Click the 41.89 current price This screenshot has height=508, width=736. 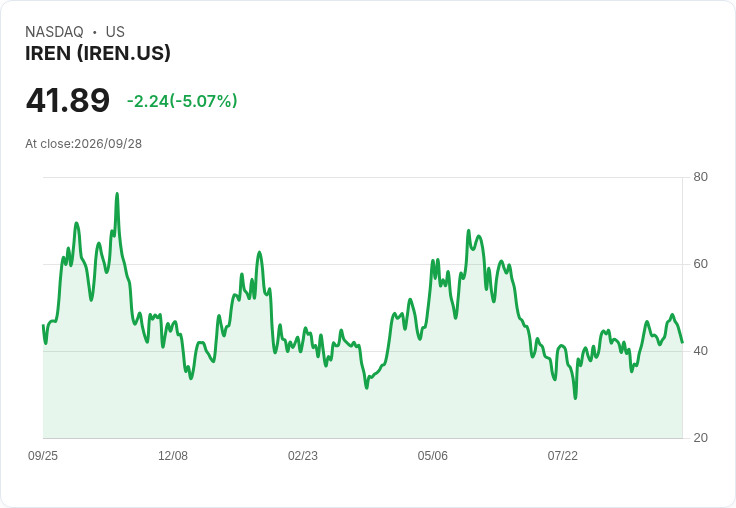click(x=68, y=100)
